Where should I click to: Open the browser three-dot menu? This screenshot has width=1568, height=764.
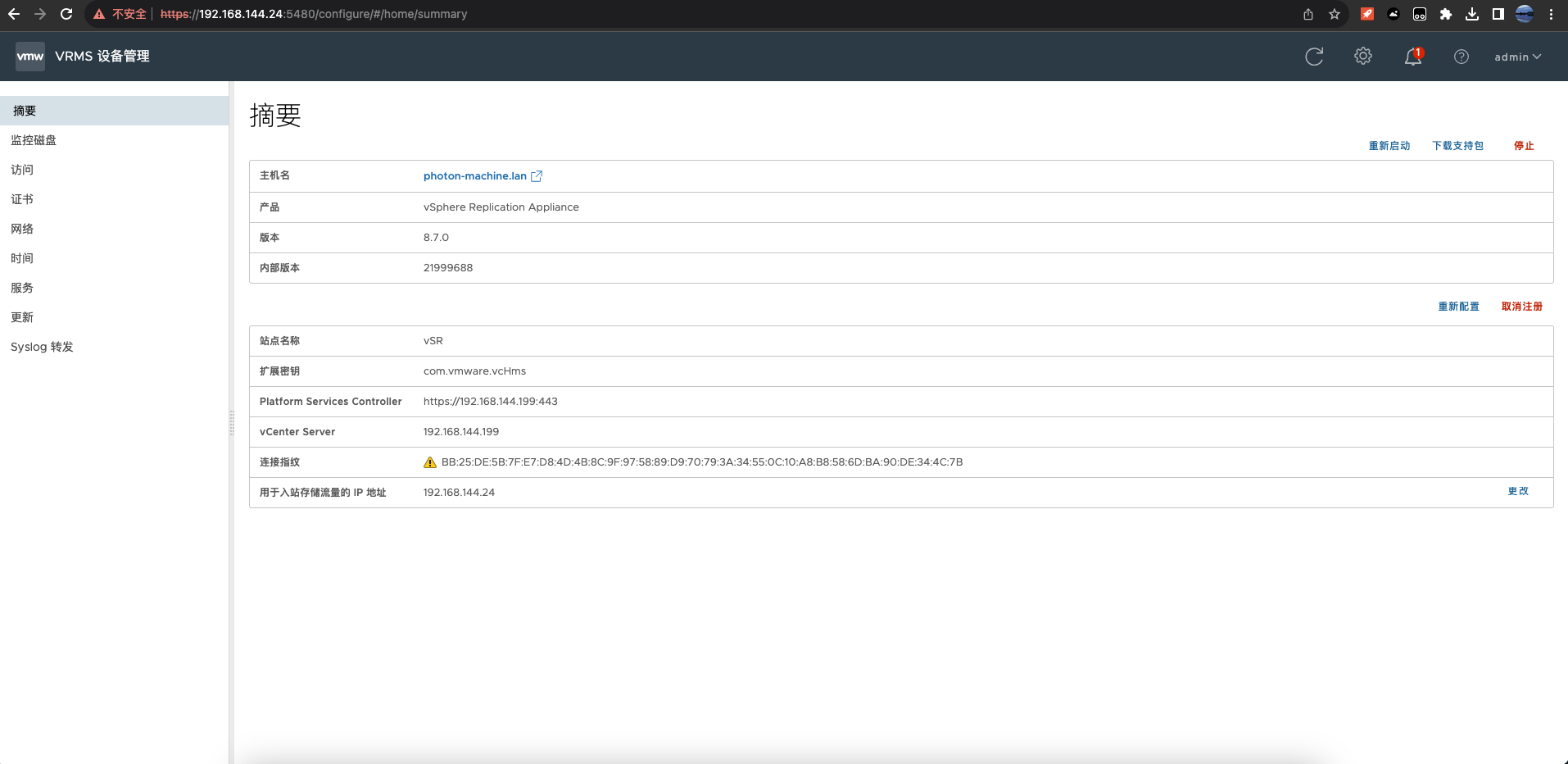[1551, 14]
